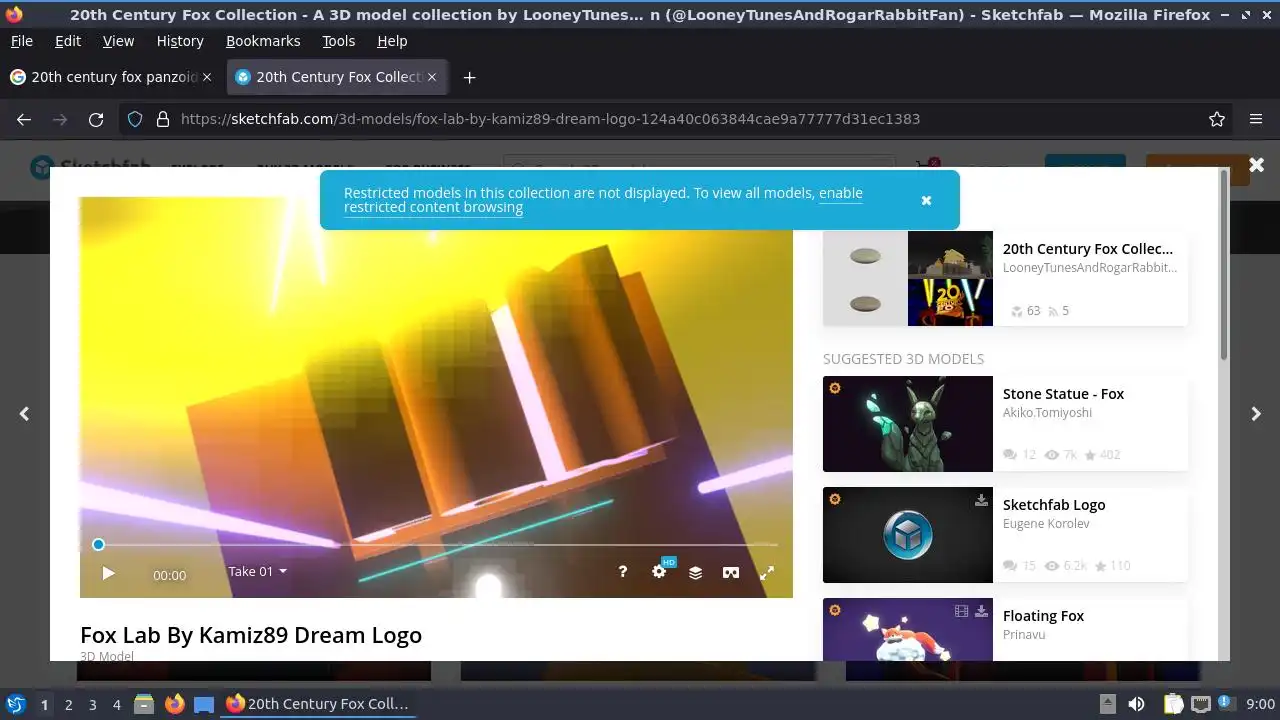
Task: Open model inspector layers icon
Action: tap(695, 572)
